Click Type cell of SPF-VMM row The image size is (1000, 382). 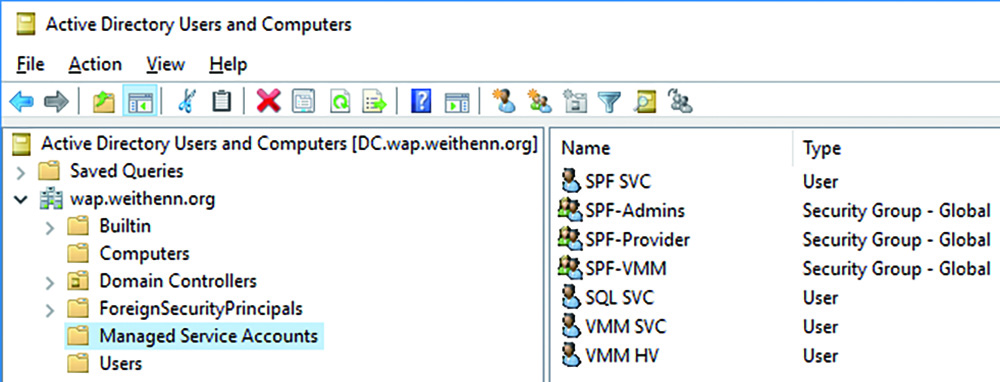(x=896, y=268)
